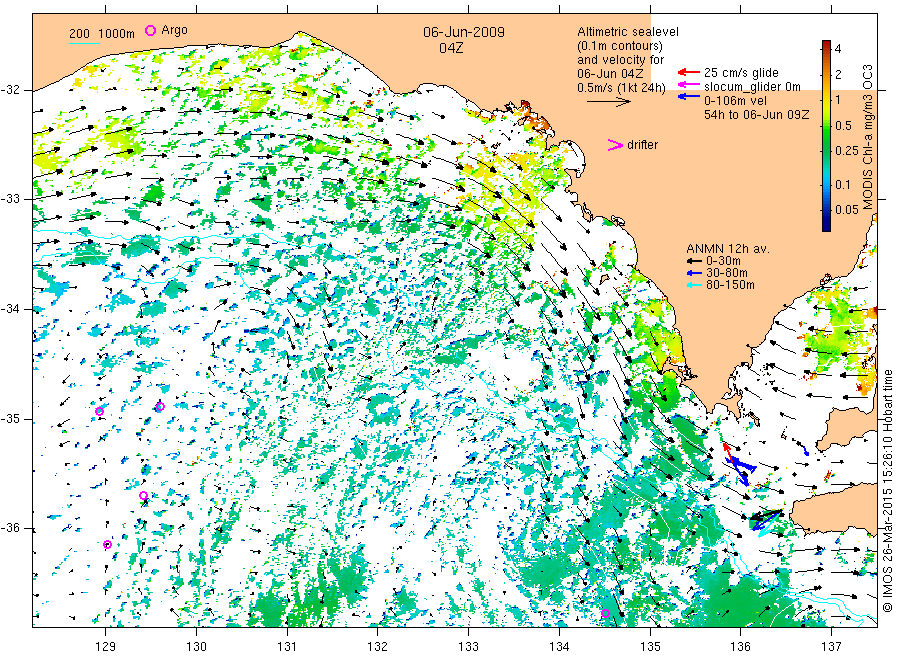Screen dimensions: 900x660
Task: Click the '80-150m' depth label
Action: coord(730,285)
